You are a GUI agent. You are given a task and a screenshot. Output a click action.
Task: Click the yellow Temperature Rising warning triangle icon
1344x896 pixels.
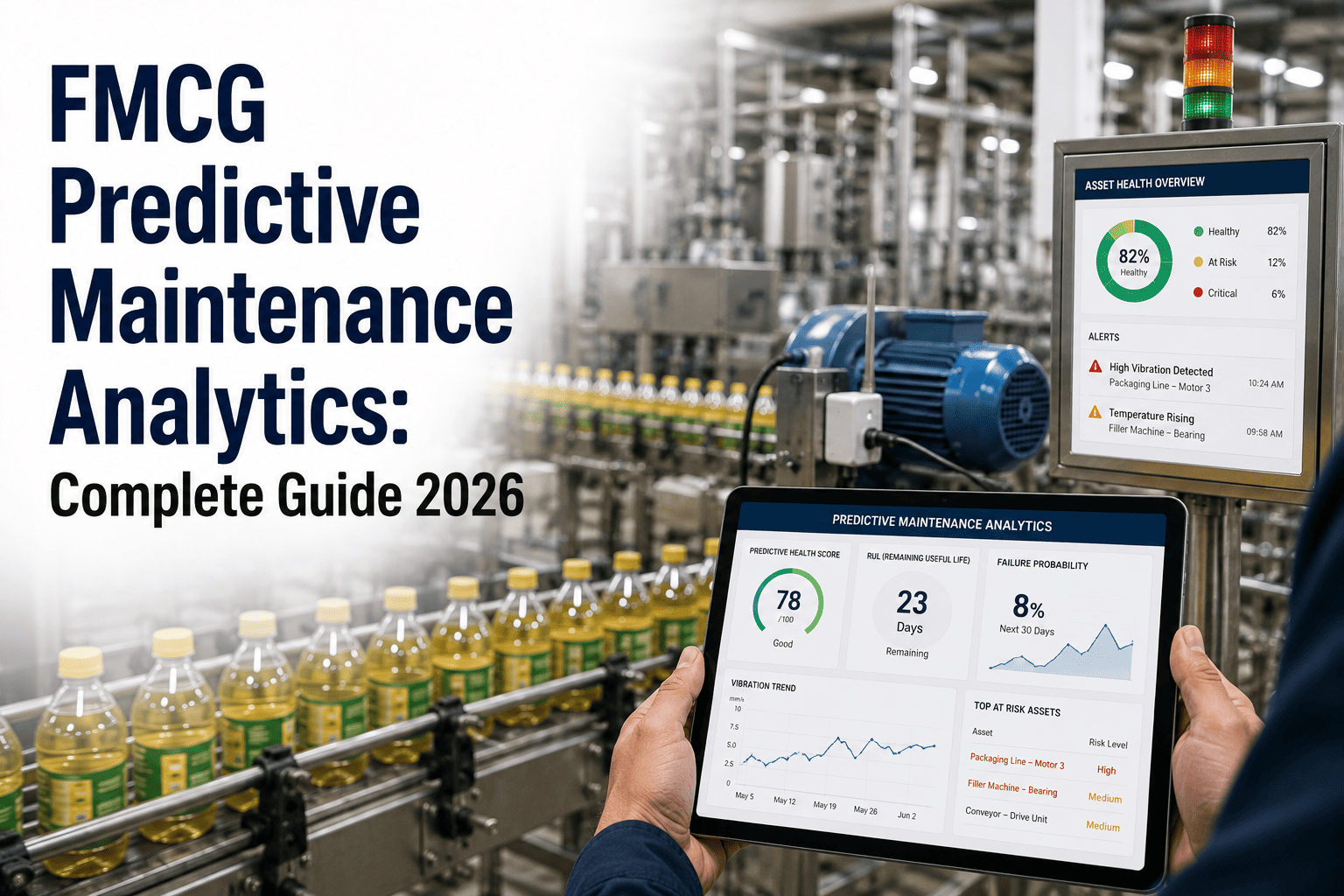(1095, 410)
